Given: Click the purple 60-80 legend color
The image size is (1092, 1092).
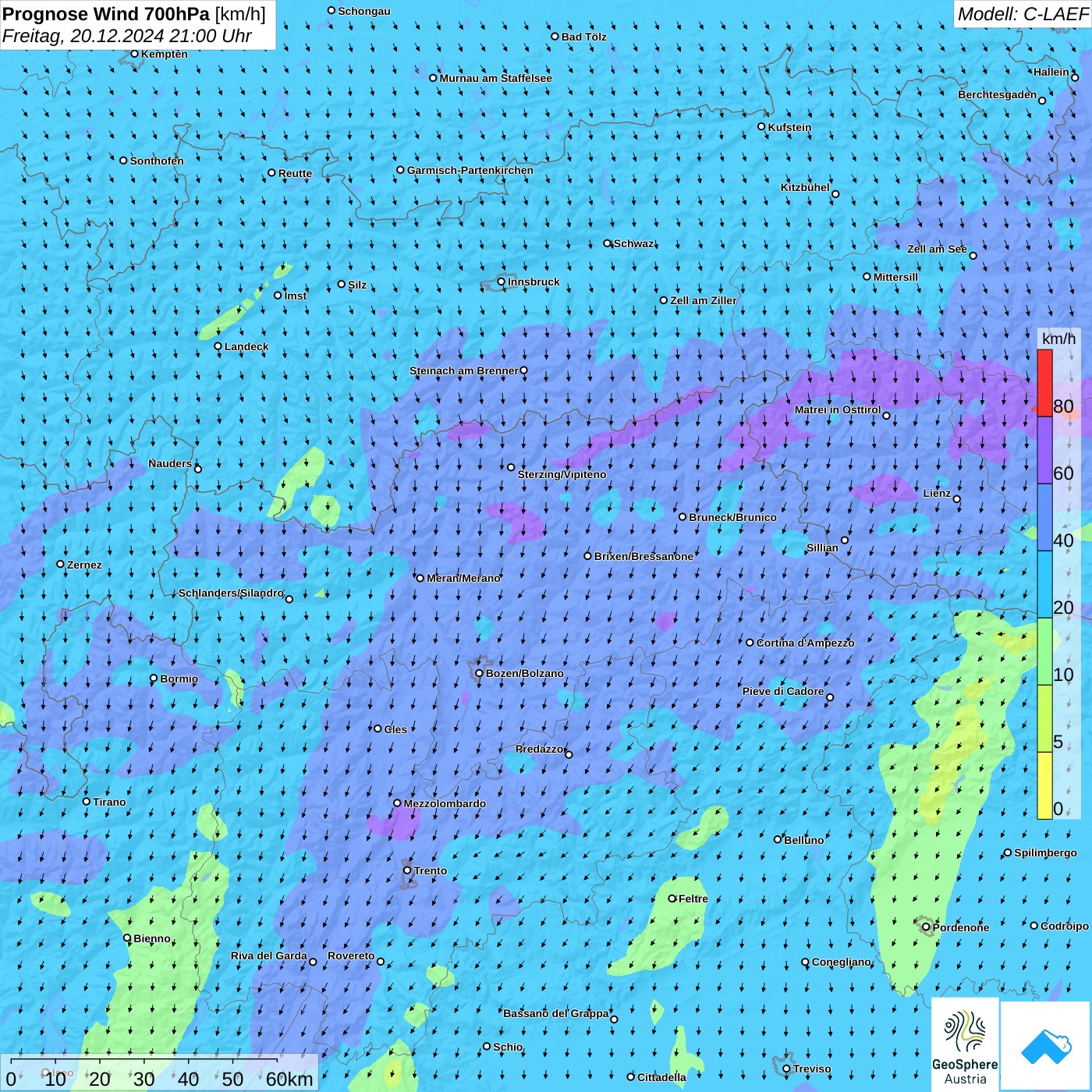Looking at the screenshot, I should [1044, 450].
